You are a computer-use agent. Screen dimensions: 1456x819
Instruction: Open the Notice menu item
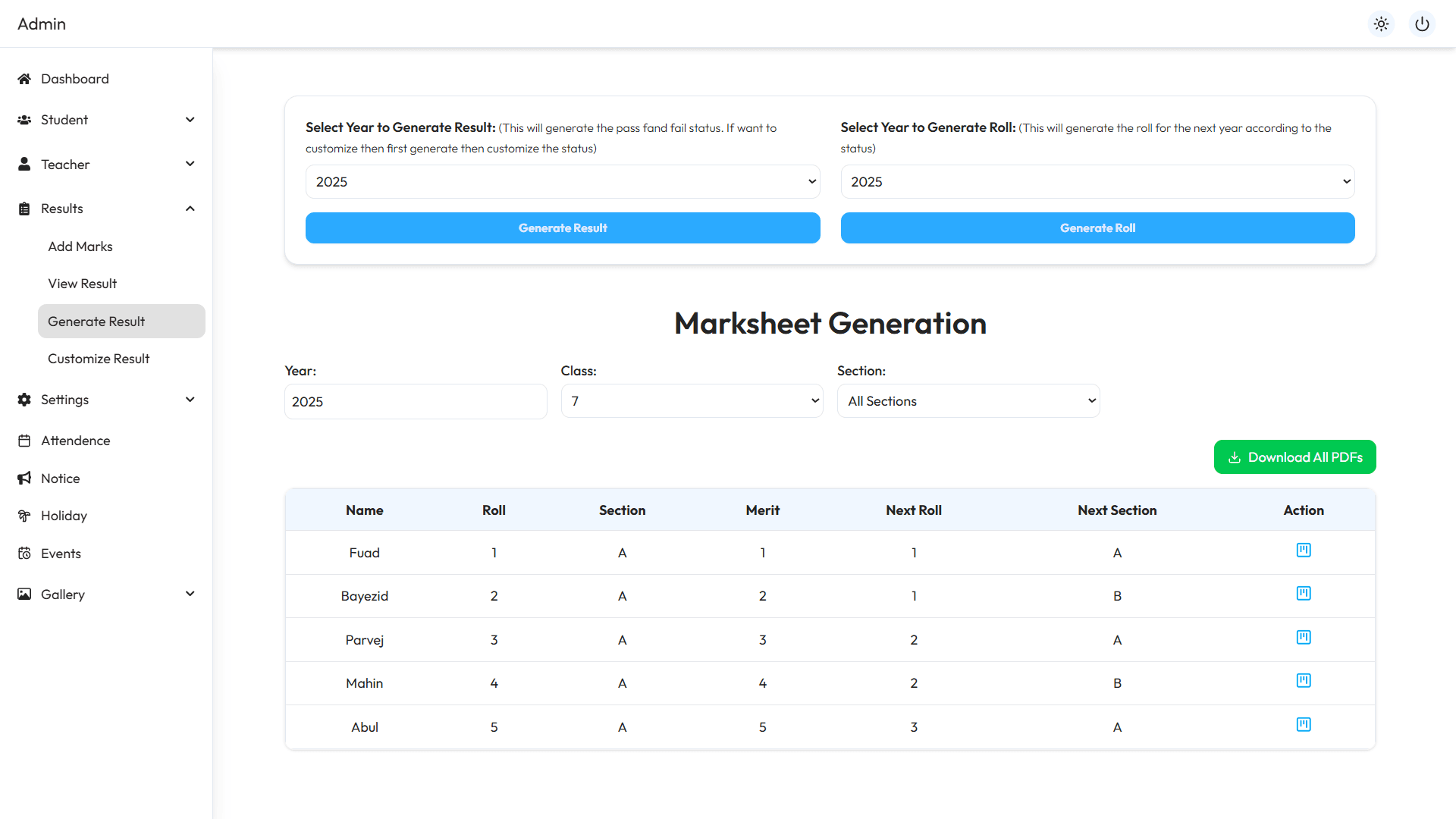61,479
